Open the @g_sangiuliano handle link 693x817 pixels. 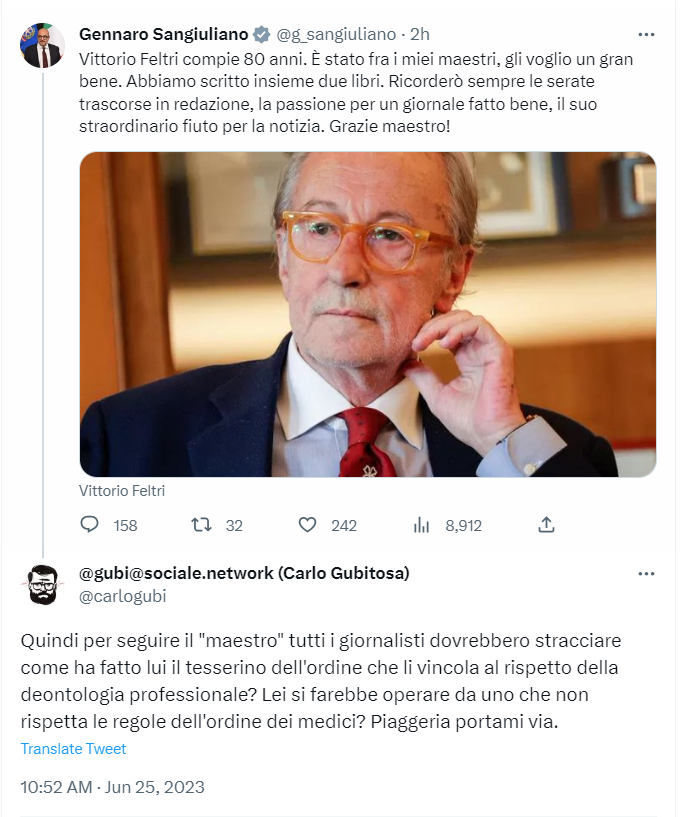tap(336, 34)
